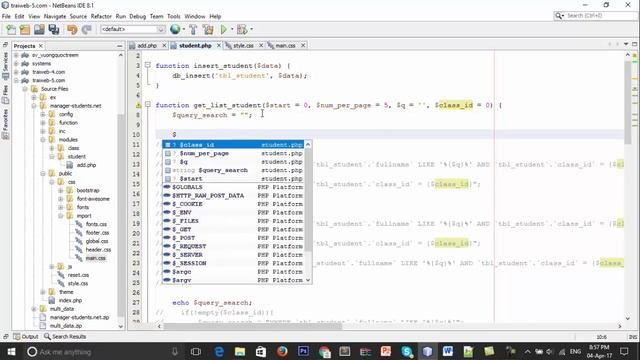This screenshot has height=360, width=640.
Task: Minimize the Projects panel
Action: (120, 46)
